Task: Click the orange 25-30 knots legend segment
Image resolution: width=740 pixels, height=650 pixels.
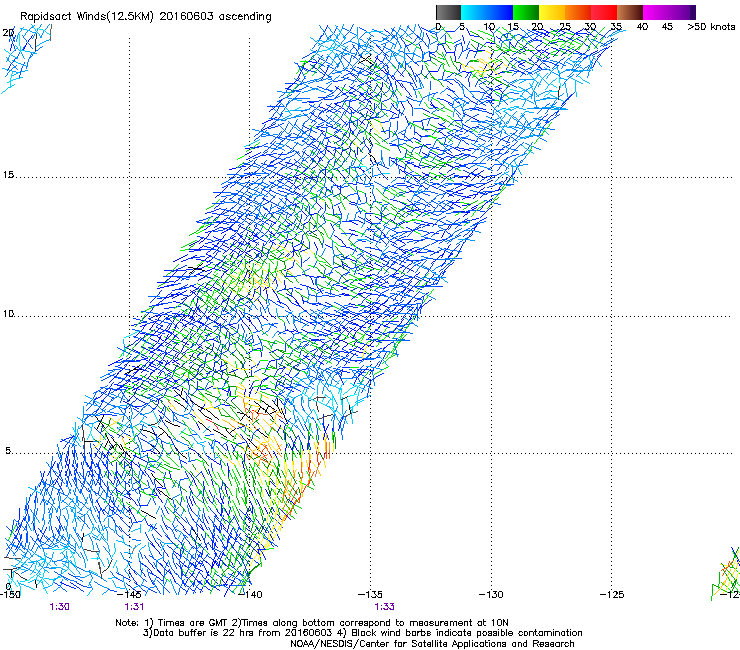Action: 578,12
